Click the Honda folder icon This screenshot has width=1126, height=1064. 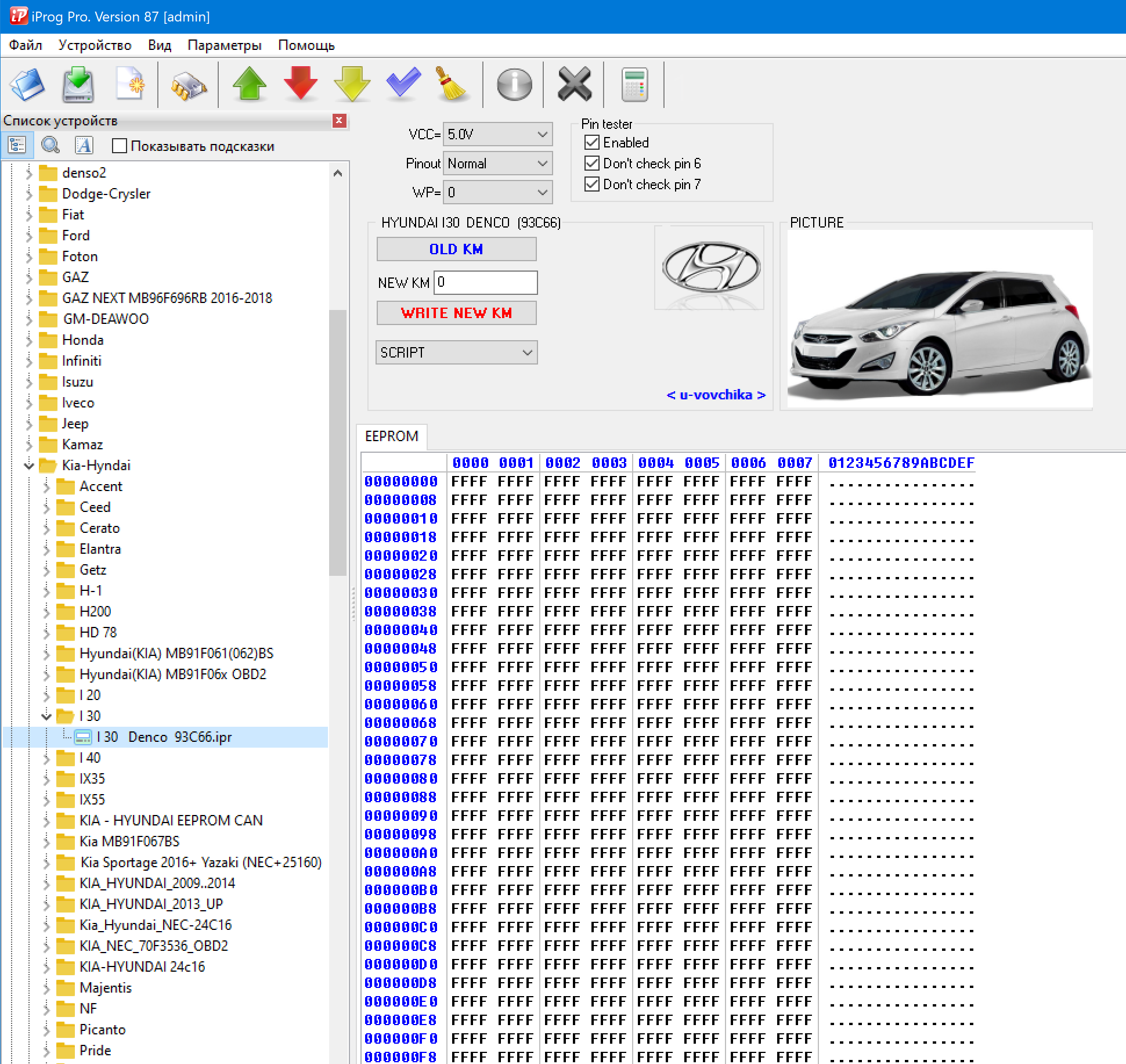(48, 340)
